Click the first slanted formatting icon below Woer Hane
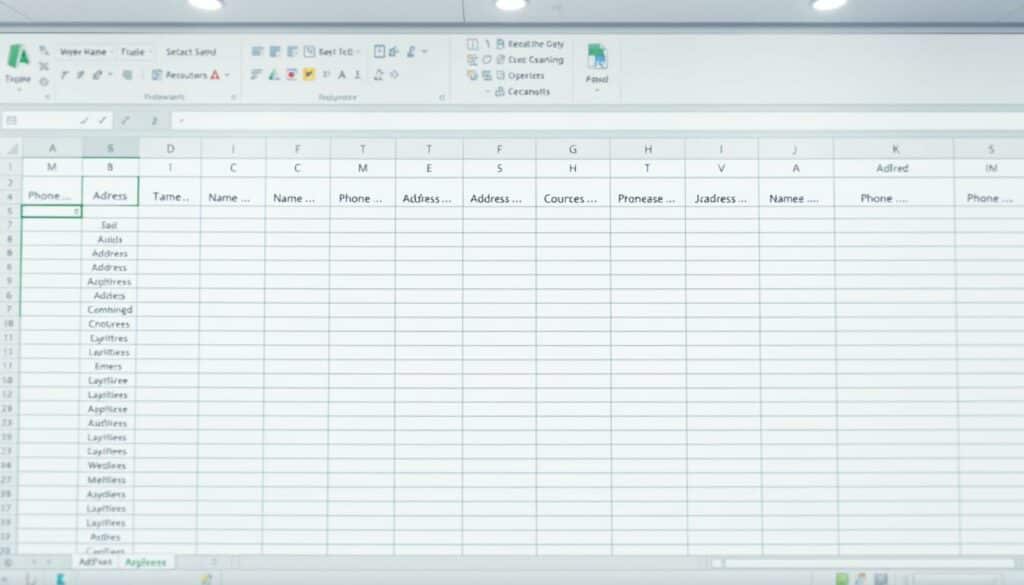Image resolution: width=1024 pixels, height=585 pixels. [65, 75]
